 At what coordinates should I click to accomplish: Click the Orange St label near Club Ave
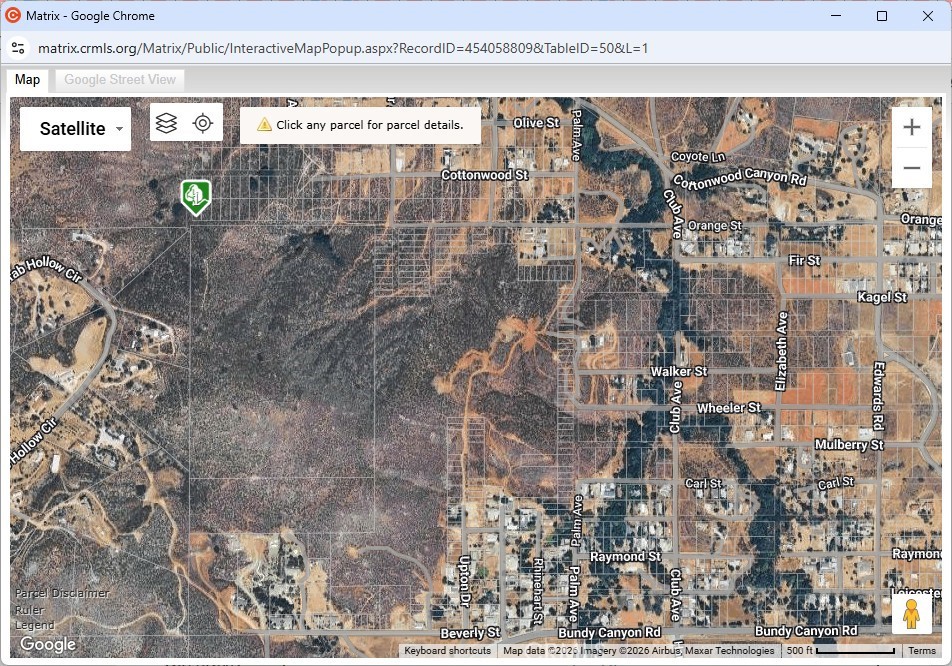click(715, 226)
